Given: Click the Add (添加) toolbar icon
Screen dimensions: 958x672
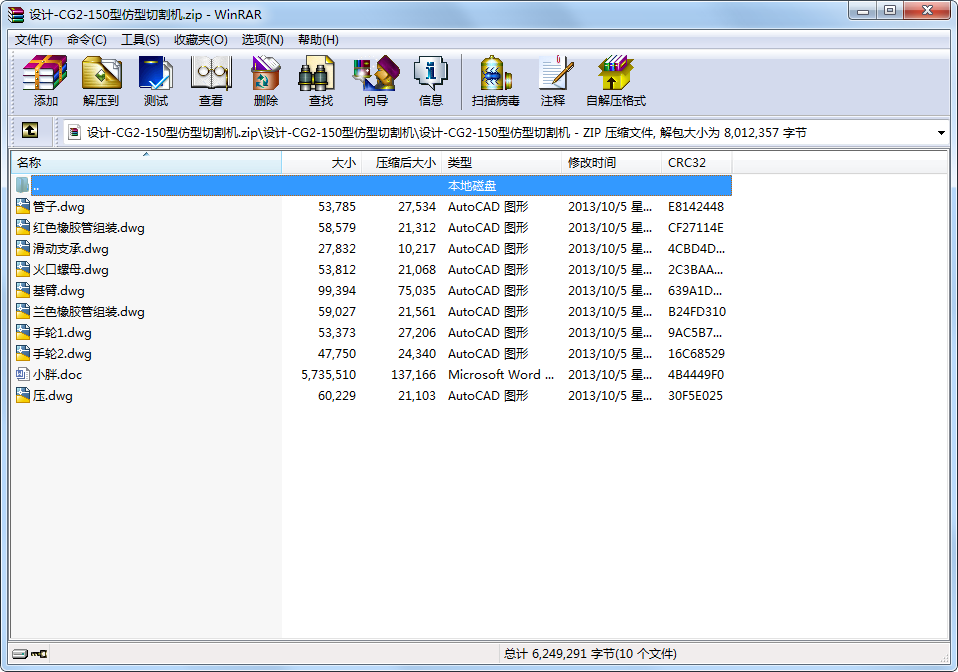Looking at the screenshot, I should click(45, 73).
